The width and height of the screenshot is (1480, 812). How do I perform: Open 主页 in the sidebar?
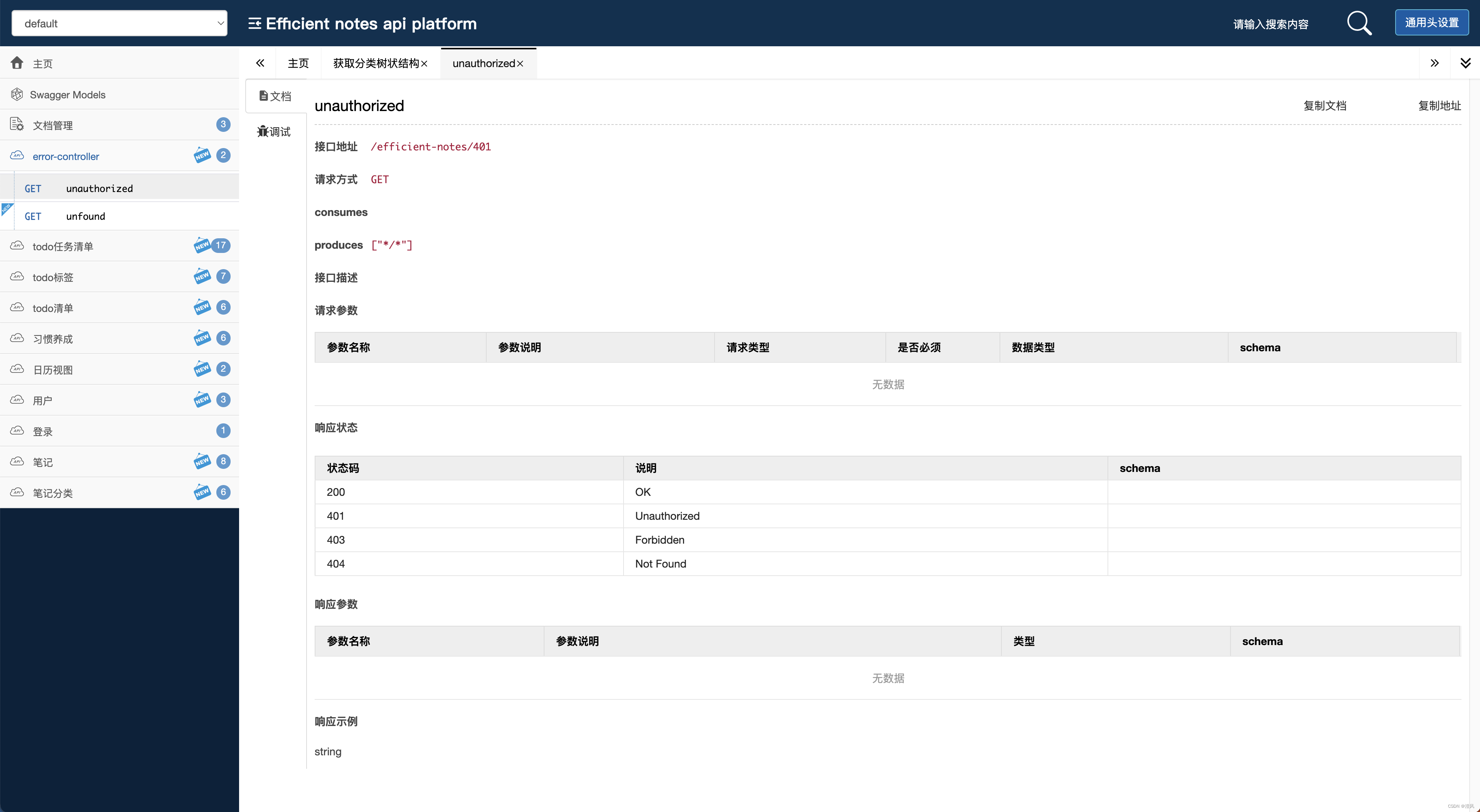120,63
